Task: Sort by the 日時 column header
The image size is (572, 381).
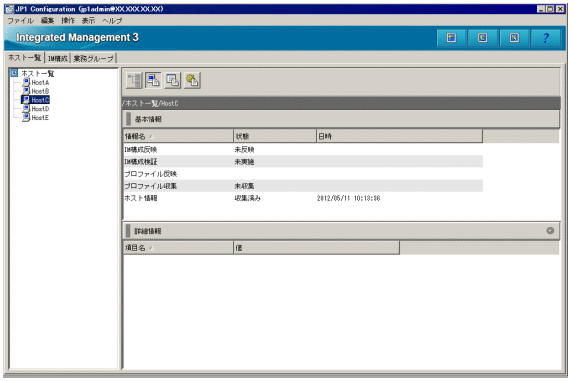Action: (x=399, y=136)
